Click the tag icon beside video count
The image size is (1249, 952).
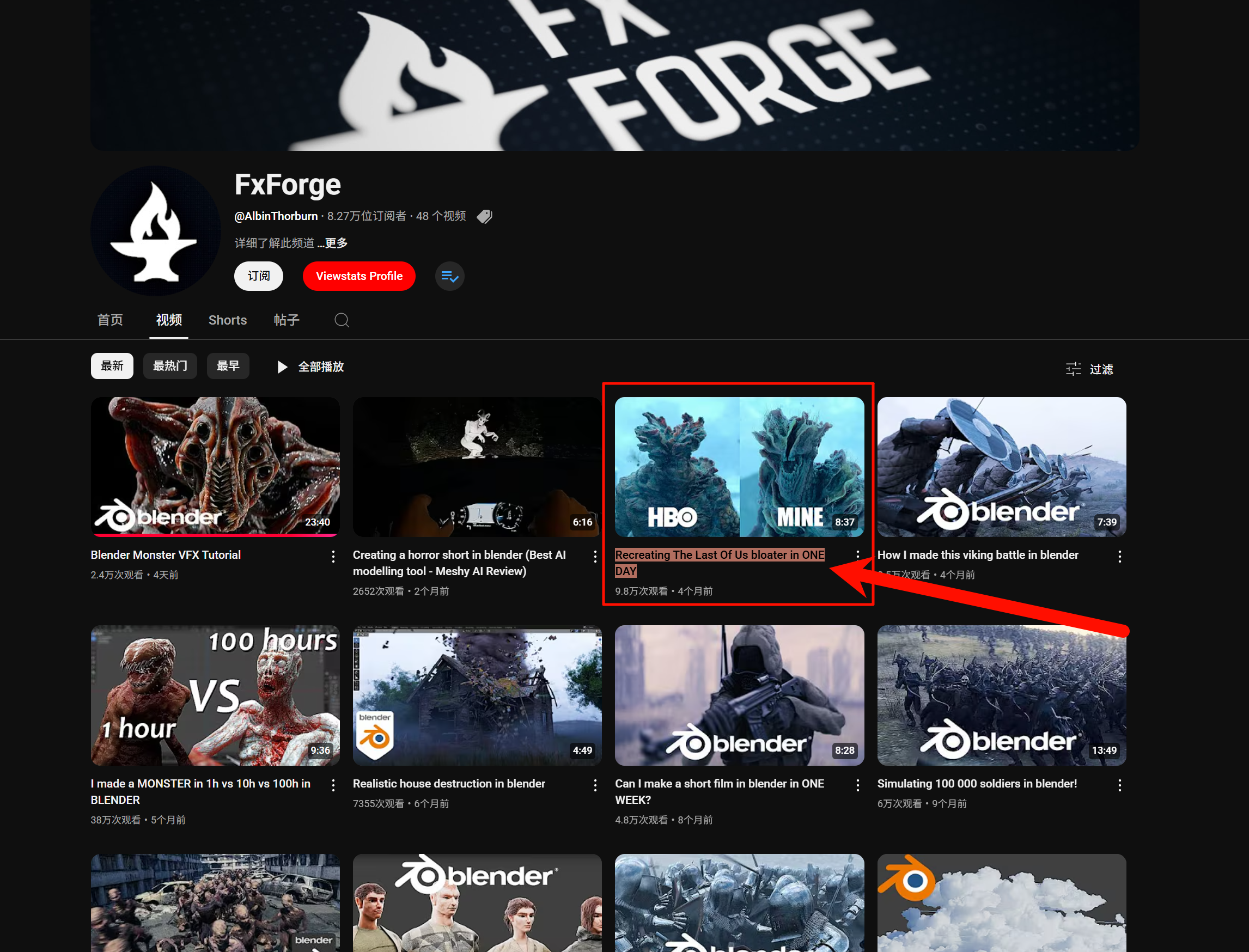485,216
